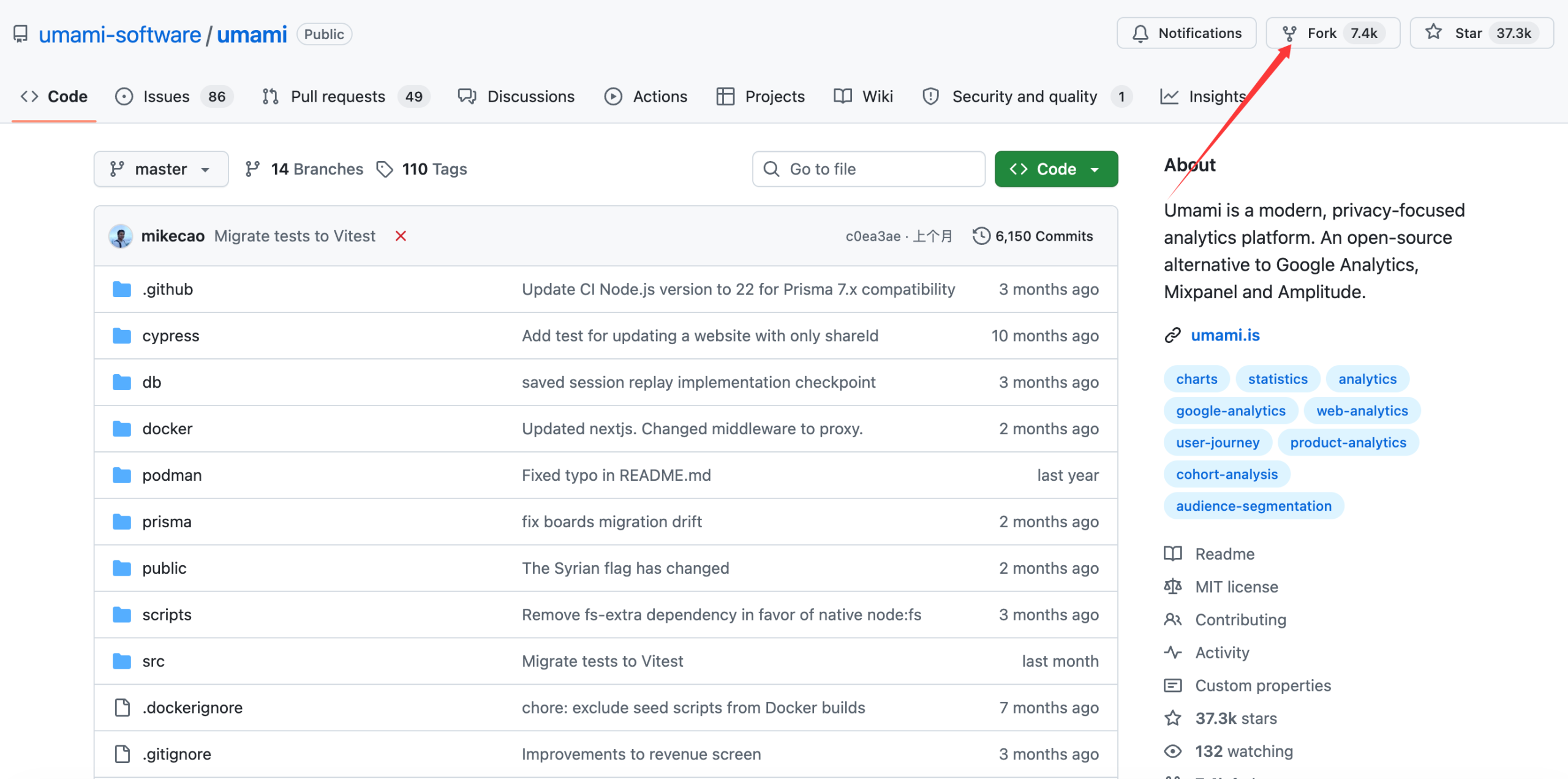
Task: Click the MIT license scale icon
Action: (x=1173, y=587)
